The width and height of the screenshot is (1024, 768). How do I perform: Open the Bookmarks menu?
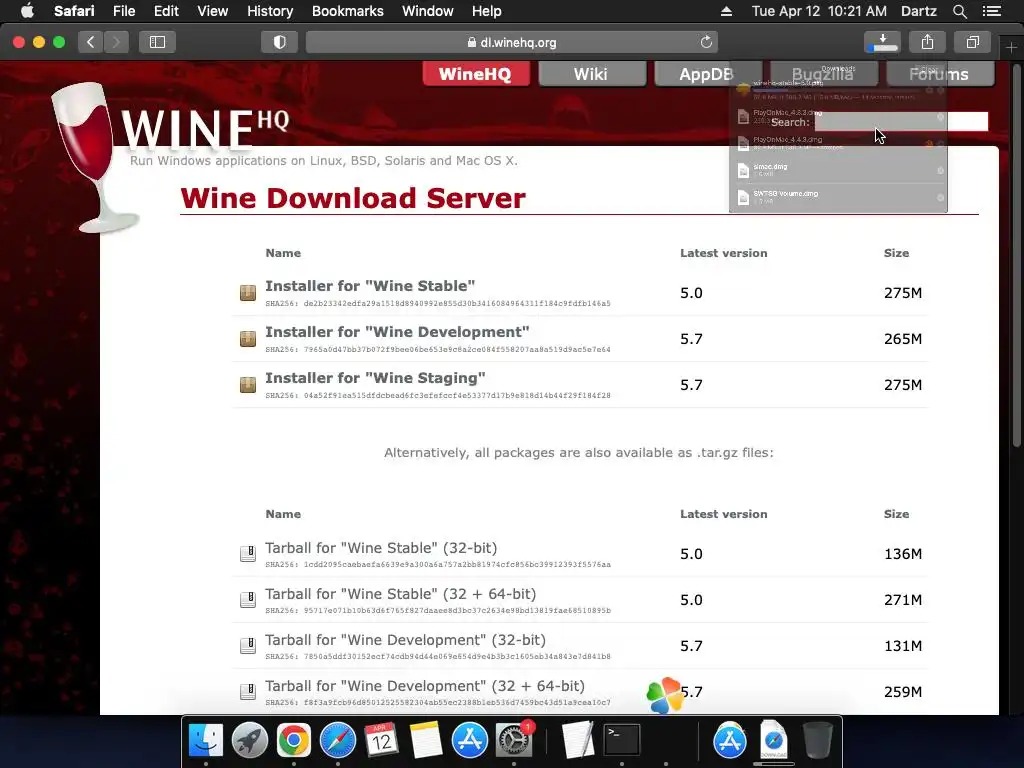(x=347, y=11)
